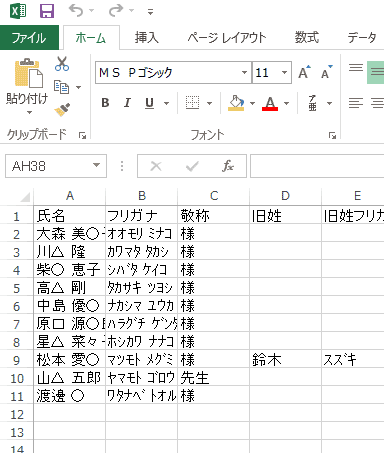Click the fx insert function button
The image size is (384, 453).
pos(228,166)
